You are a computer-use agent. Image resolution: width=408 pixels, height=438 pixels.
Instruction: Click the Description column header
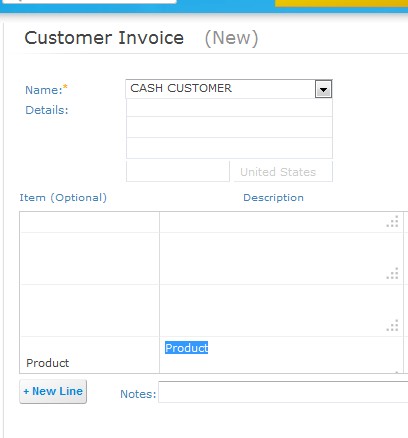point(273,197)
